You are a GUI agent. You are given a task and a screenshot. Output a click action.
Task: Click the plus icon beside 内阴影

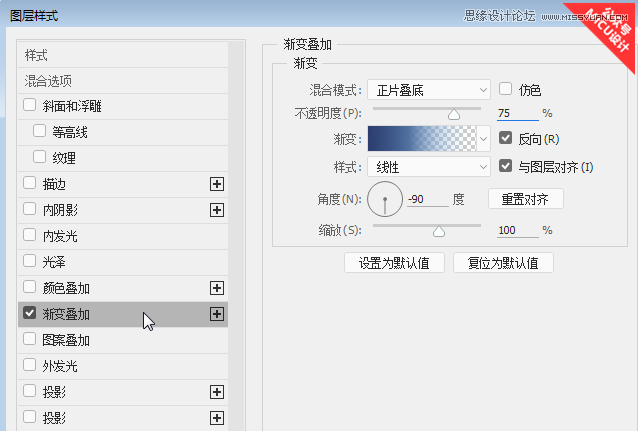click(x=216, y=210)
